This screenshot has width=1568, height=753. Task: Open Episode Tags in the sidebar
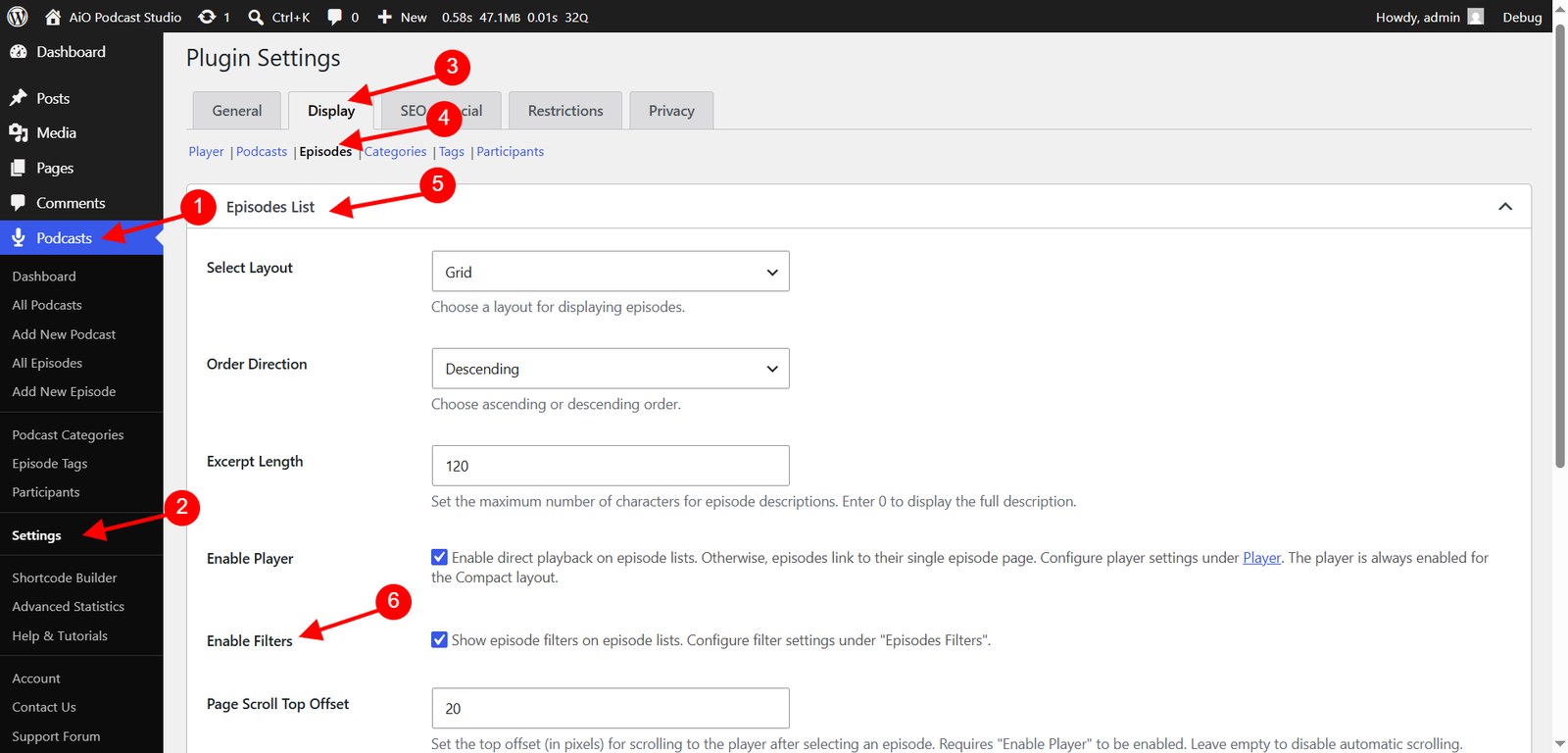(50, 463)
